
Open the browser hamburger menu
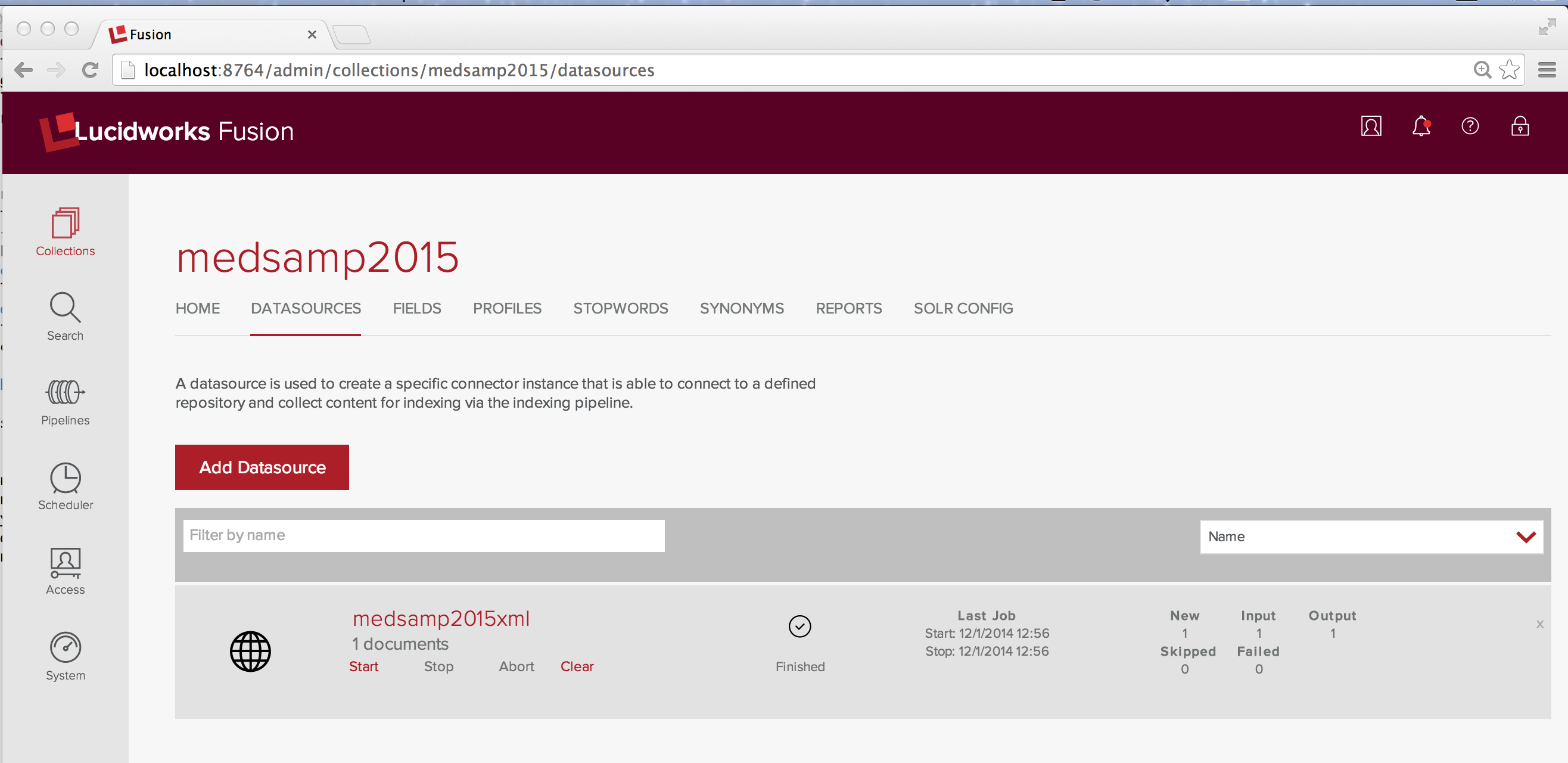pos(1547,70)
